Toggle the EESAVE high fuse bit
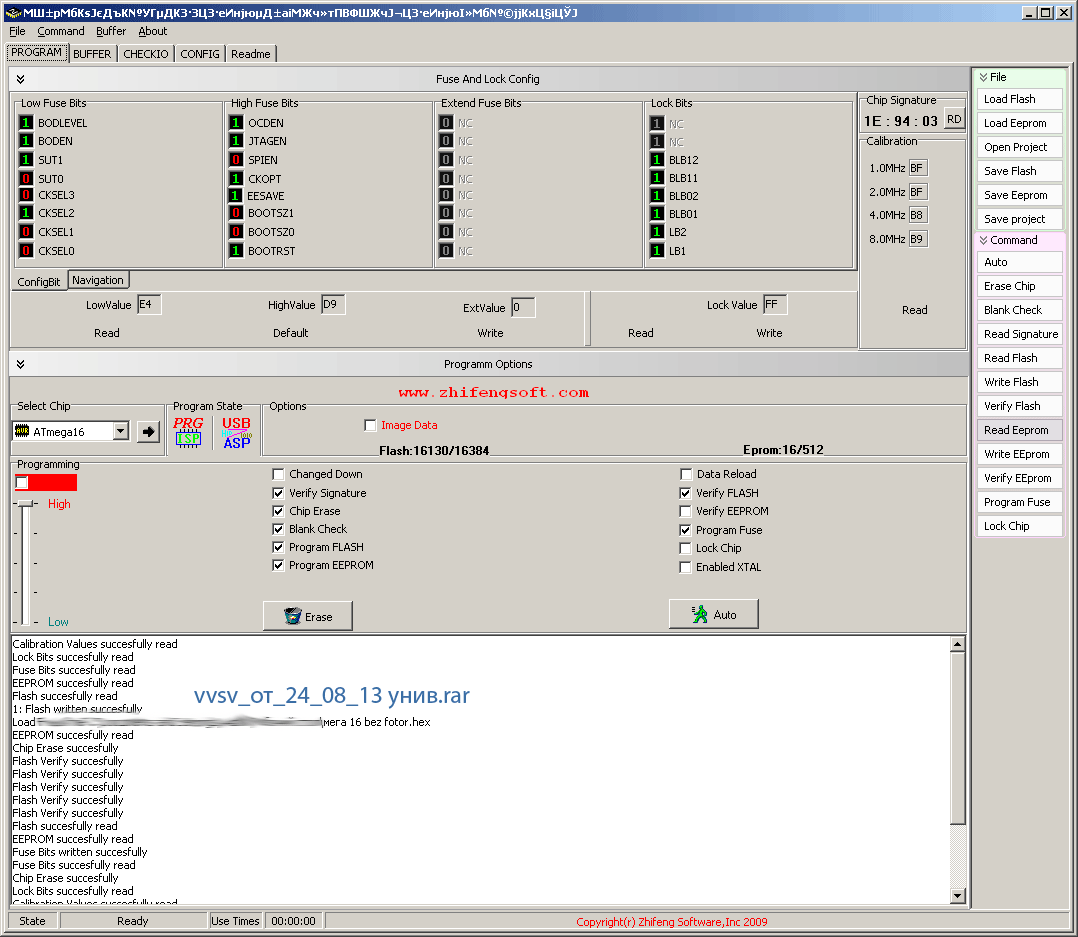This screenshot has height=937, width=1078. tap(236, 195)
